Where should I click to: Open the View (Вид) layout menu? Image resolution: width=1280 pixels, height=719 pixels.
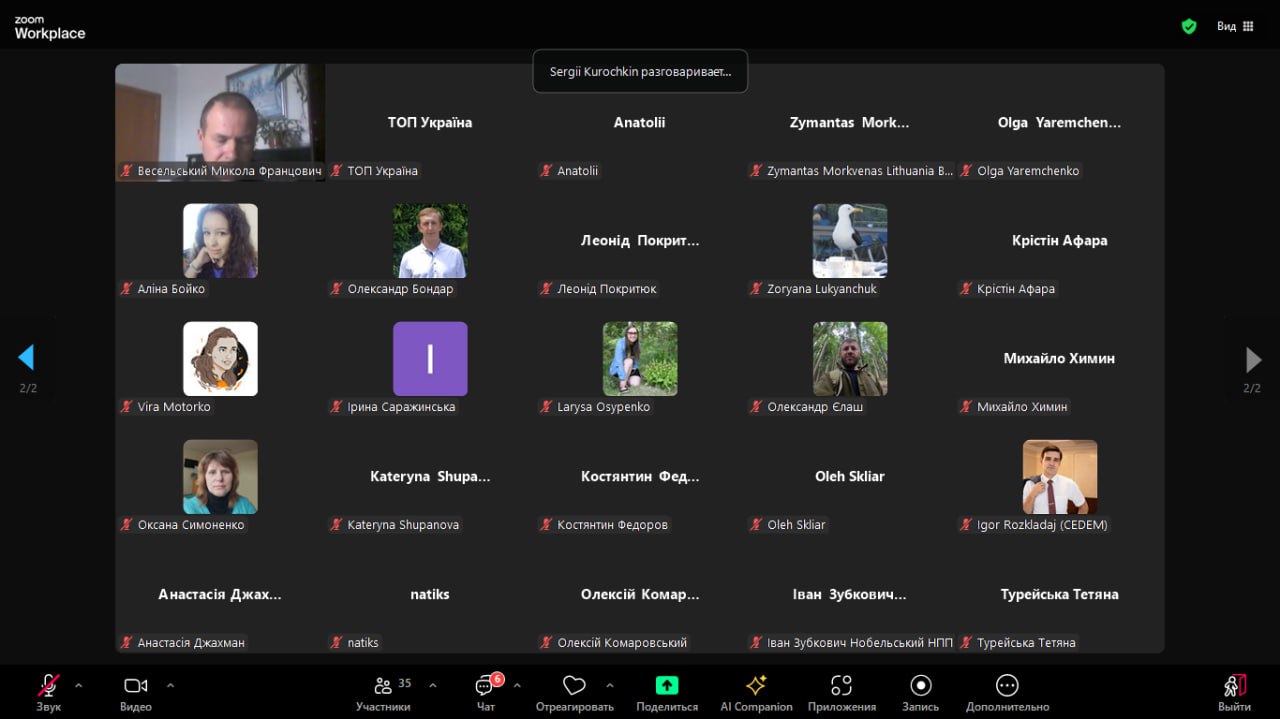[x=1236, y=26]
